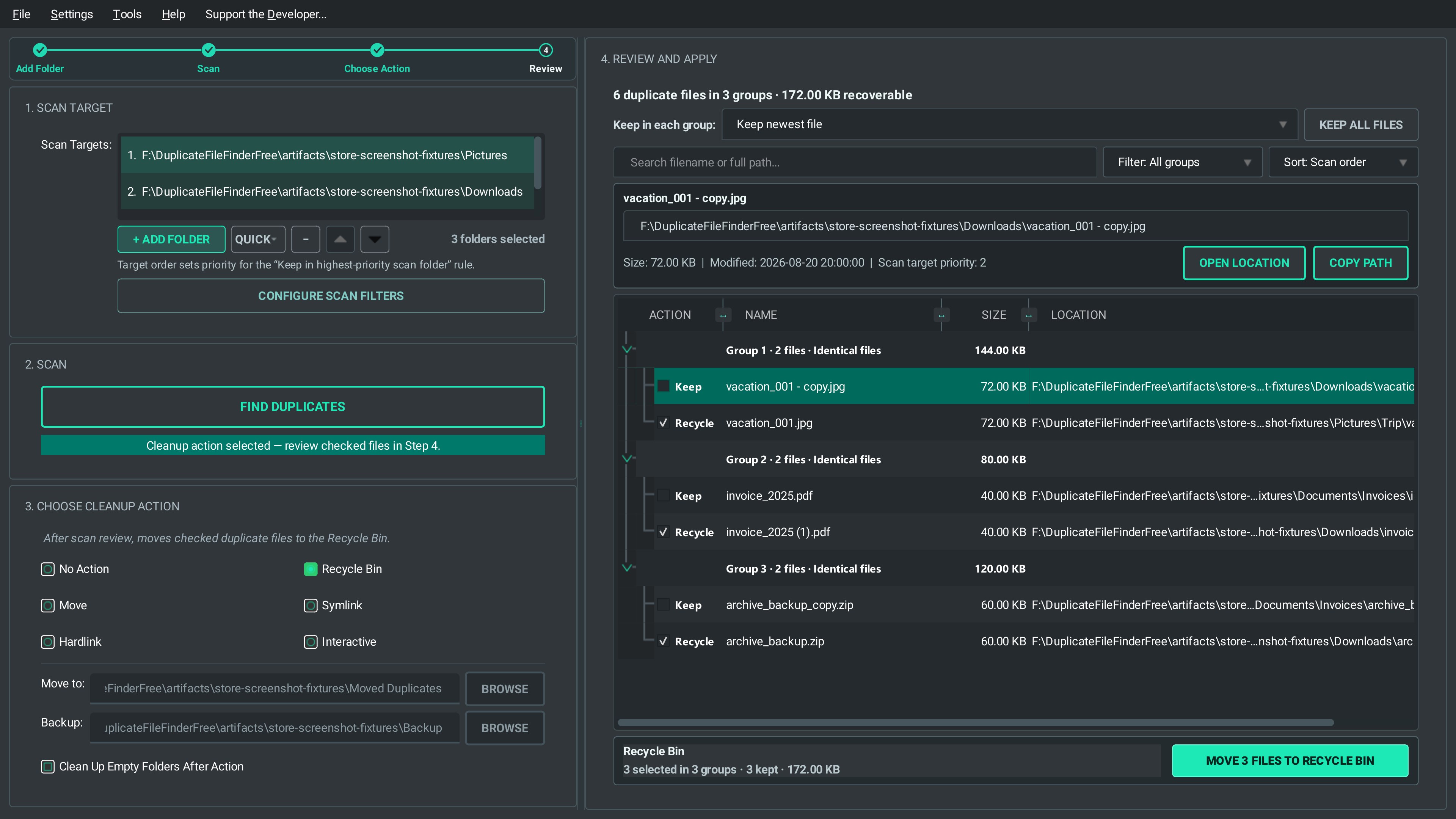The image size is (1456, 819).
Task: Open the QUICK add dropdown
Action: pos(258,239)
